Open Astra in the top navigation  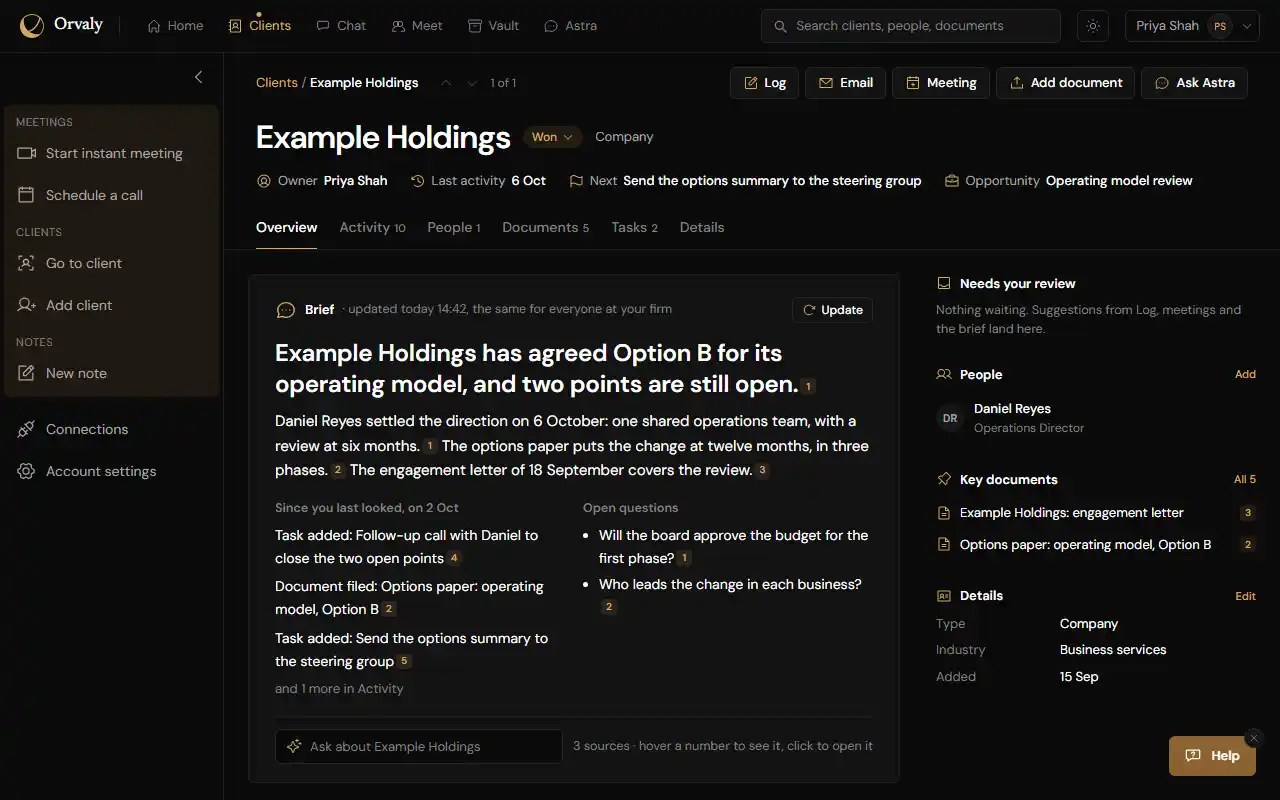pos(570,26)
